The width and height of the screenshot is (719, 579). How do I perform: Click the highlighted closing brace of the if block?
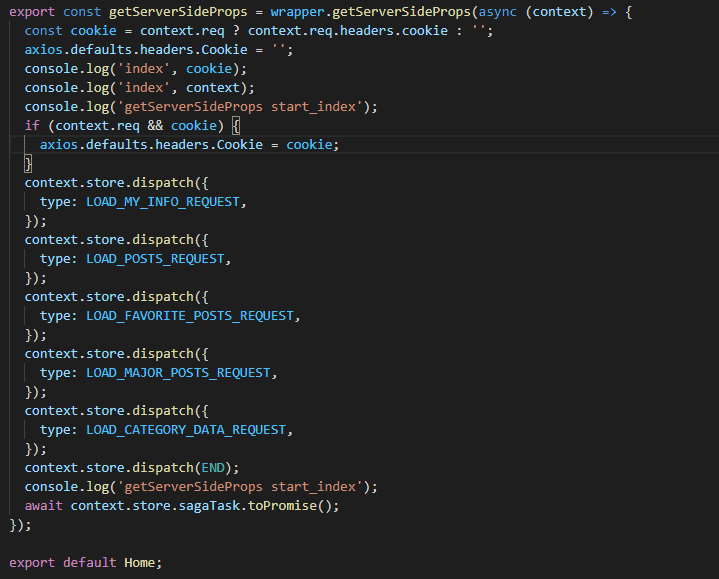[x=28, y=164]
